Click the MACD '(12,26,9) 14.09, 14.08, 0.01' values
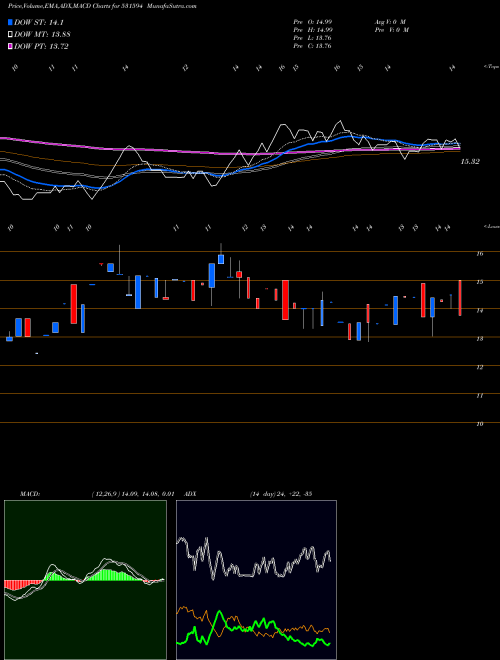Viewport: 500px width, 660px height. [x=133, y=494]
